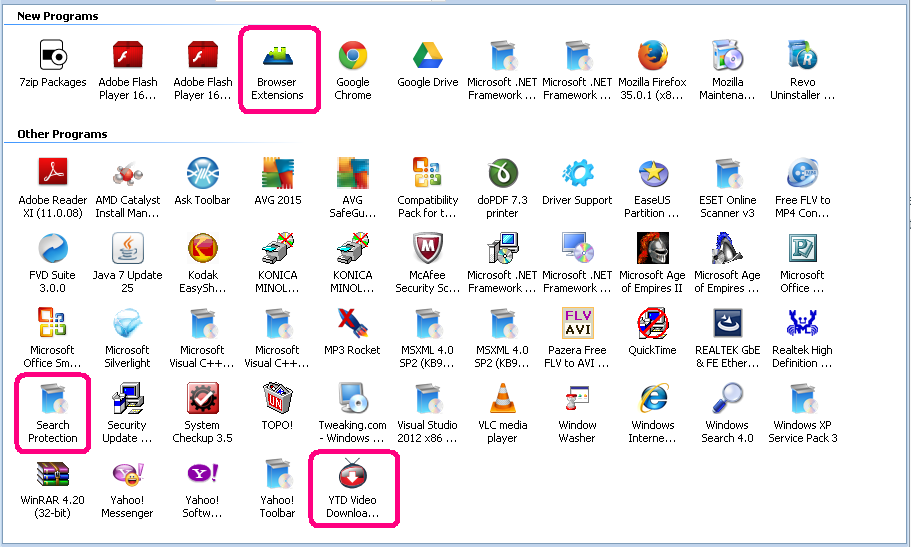The width and height of the screenshot is (911, 547).
Task: Select the Revo Uninstaller icon
Action: pos(802,55)
